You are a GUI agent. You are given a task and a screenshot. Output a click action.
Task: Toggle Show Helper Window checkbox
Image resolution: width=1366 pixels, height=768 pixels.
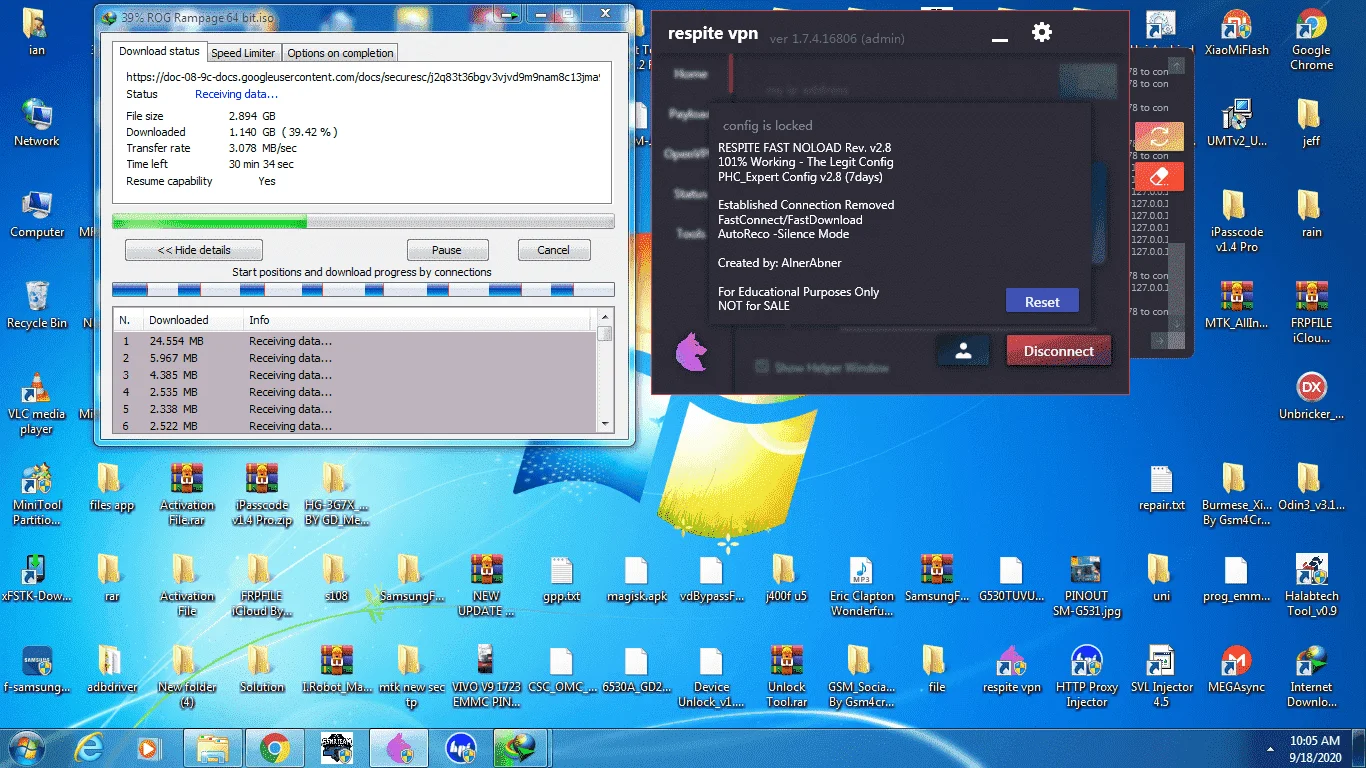tap(762, 367)
